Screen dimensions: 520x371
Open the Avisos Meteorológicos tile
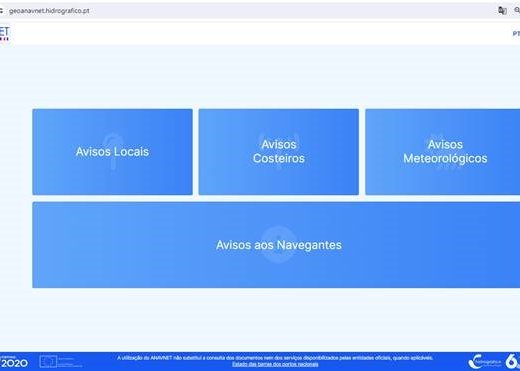click(443, 152)
